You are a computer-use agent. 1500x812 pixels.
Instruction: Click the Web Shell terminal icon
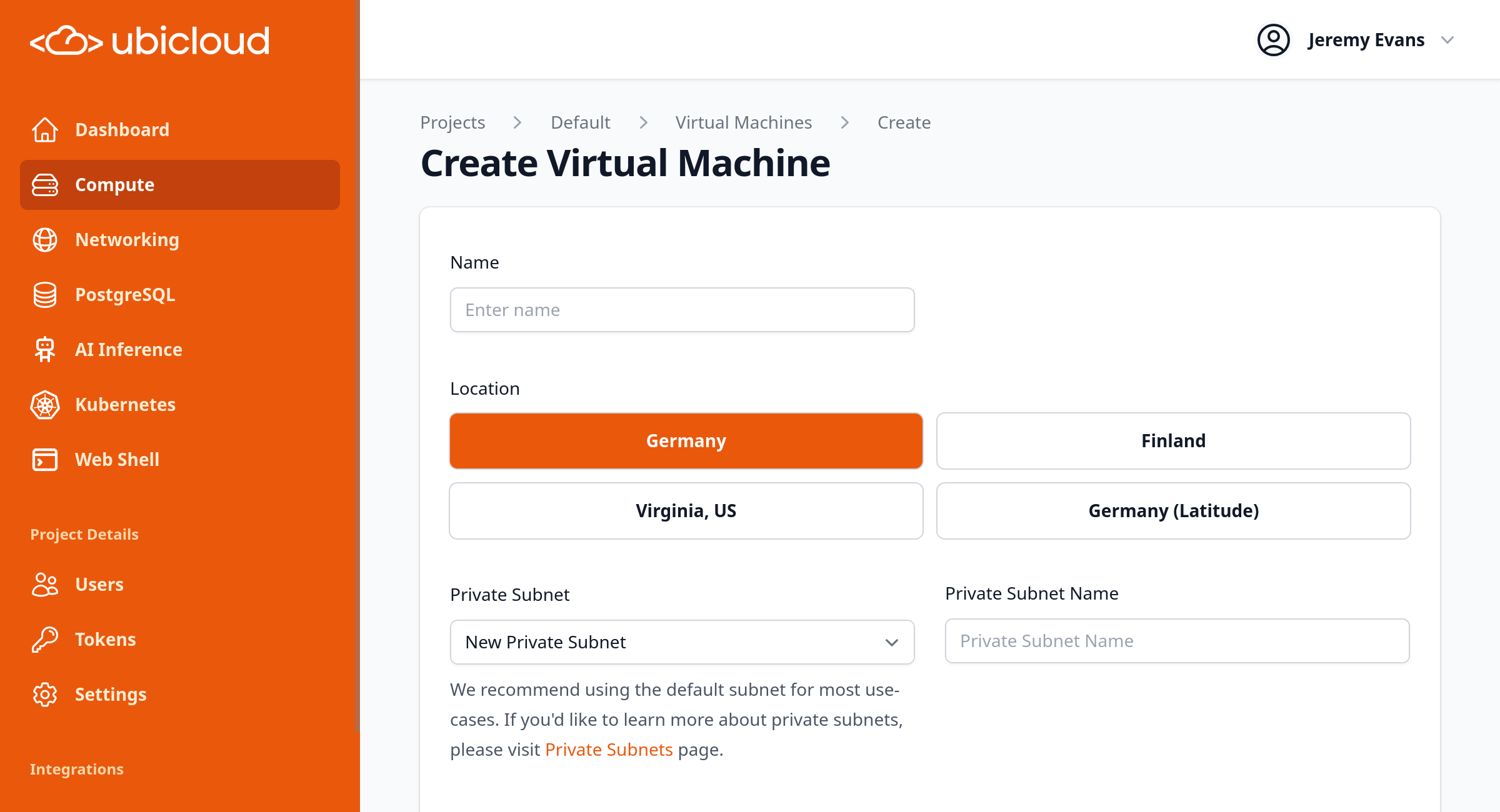[x=45, y=460]
